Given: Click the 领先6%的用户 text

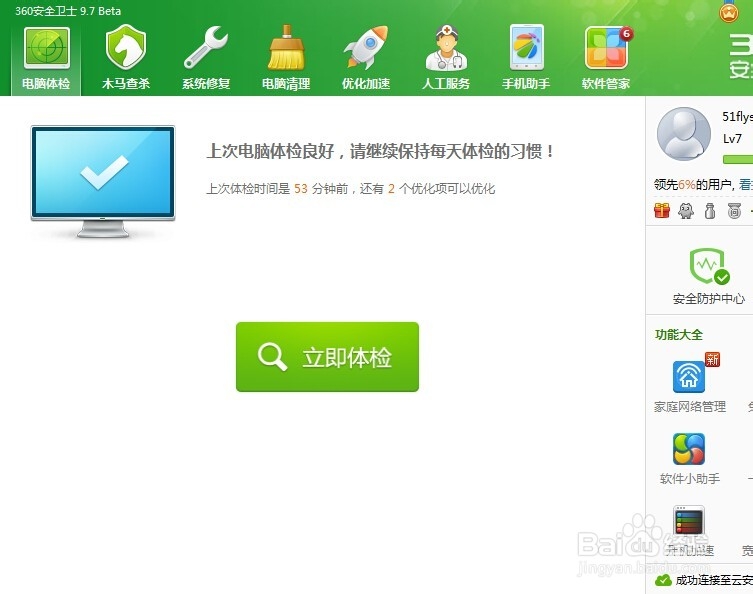Looking at the screenshot, I should (692, 184).
